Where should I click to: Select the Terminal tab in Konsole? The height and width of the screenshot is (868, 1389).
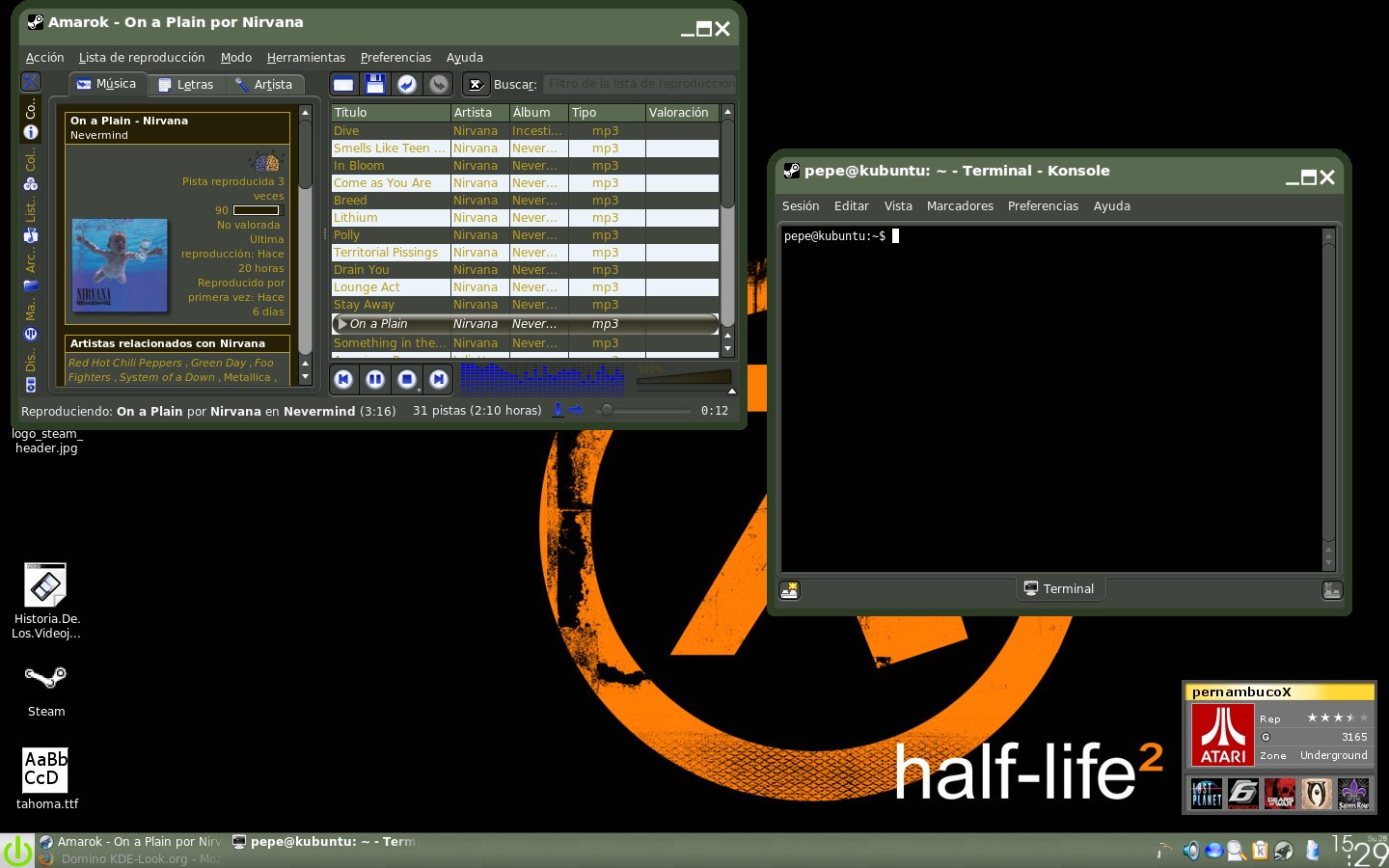[x=1059, y=589]
